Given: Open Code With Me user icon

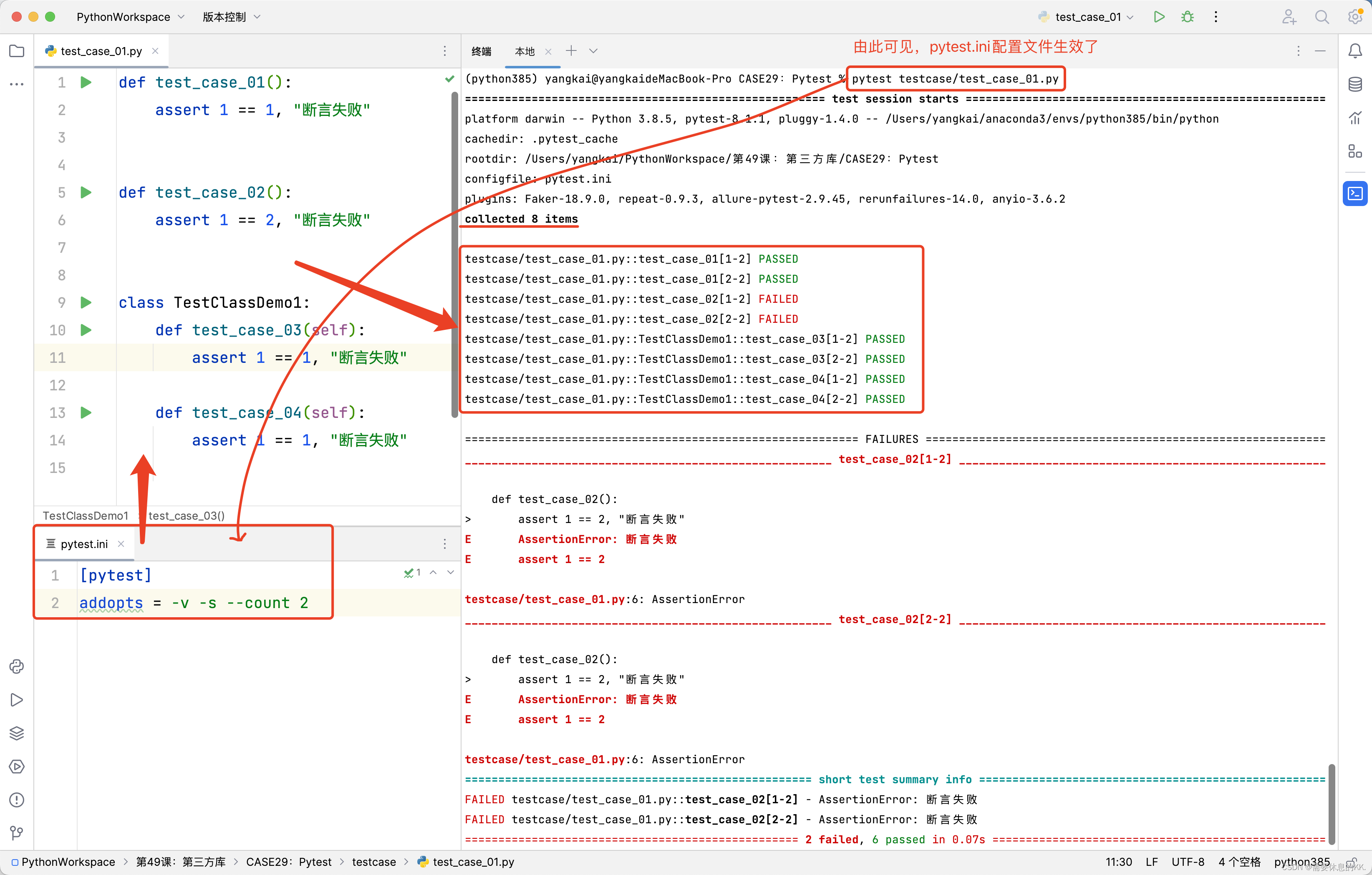Looking at the screenshot, I should pyautogui.click(x=1289, y=17).
